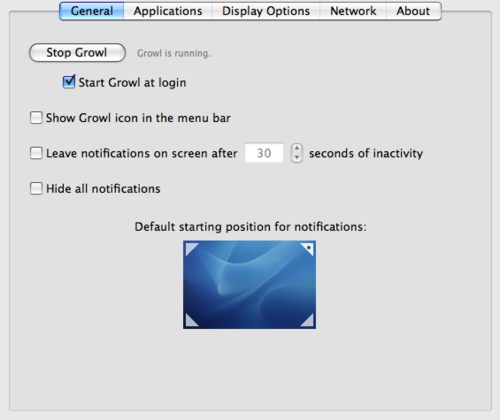Check Hide all notifications
Viewport: 500px width, 420px height.
(x=36, y=188)
